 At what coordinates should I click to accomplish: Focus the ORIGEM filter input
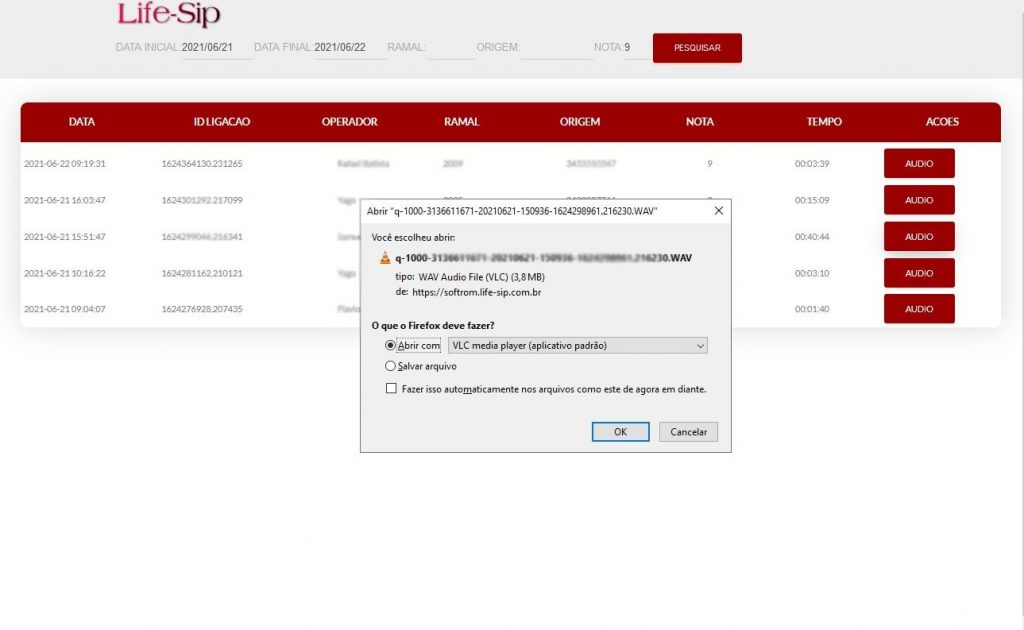(557, 47)
